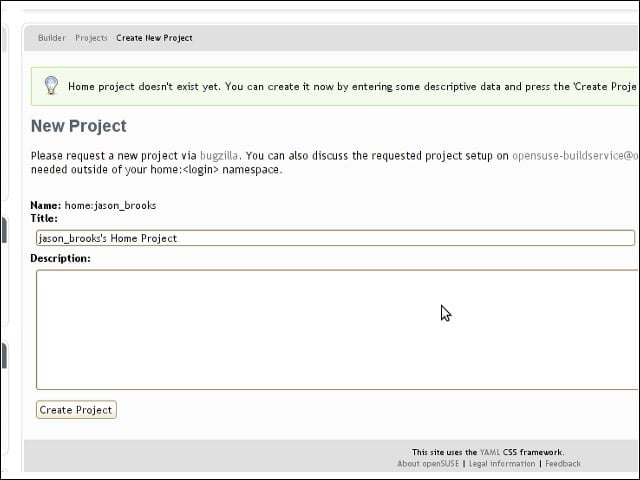This screenshot has height=480, width=640.
Task: Click the Description label
Action: (x=60, y=258)
